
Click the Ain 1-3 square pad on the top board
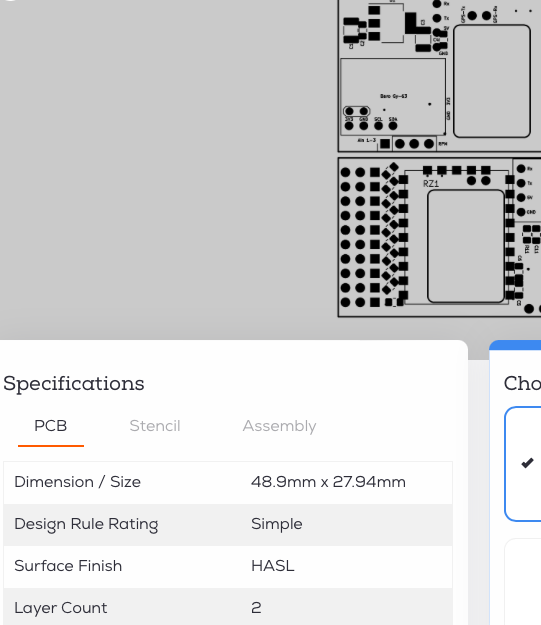(x=385, y=143)
